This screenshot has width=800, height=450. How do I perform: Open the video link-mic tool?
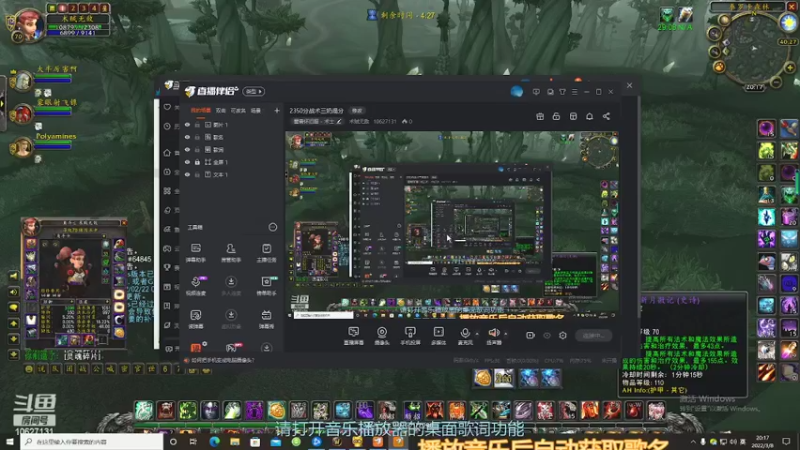click(x=196, y=286)
